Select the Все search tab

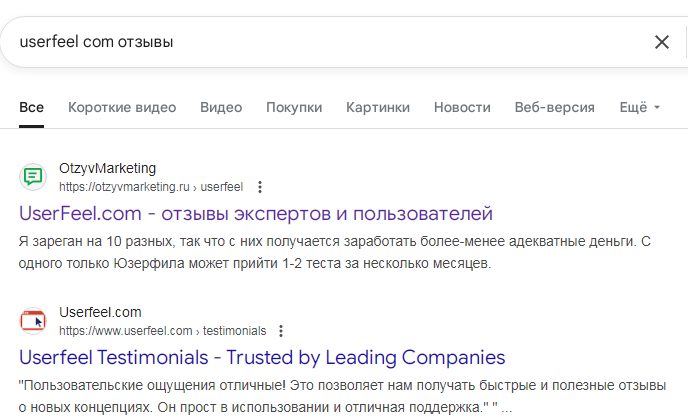tap(31, 108)
